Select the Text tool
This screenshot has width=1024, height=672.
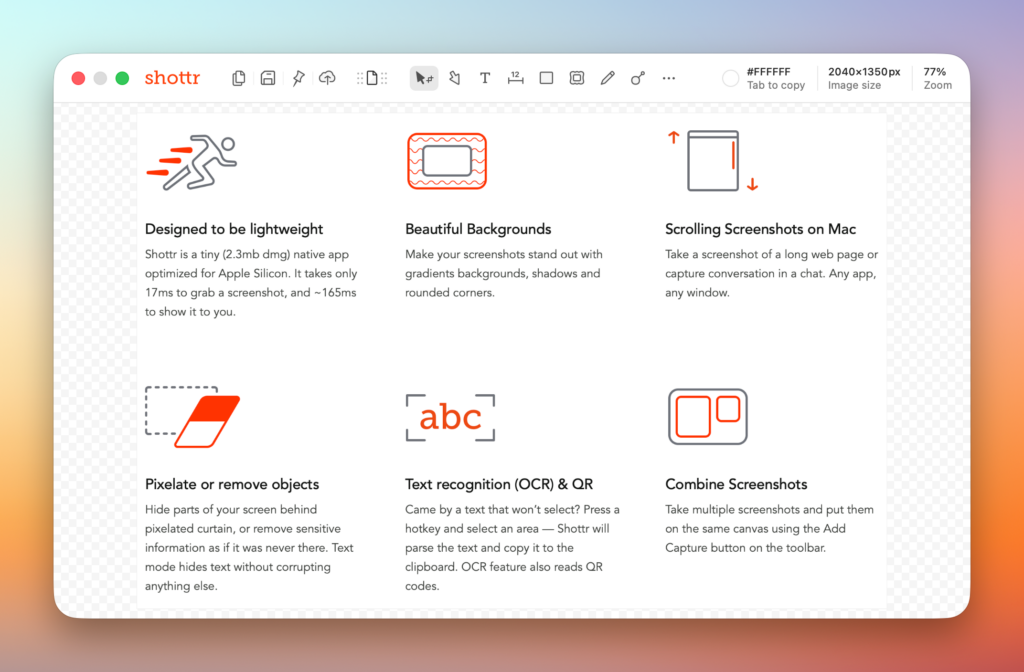(x=485, y=78)
